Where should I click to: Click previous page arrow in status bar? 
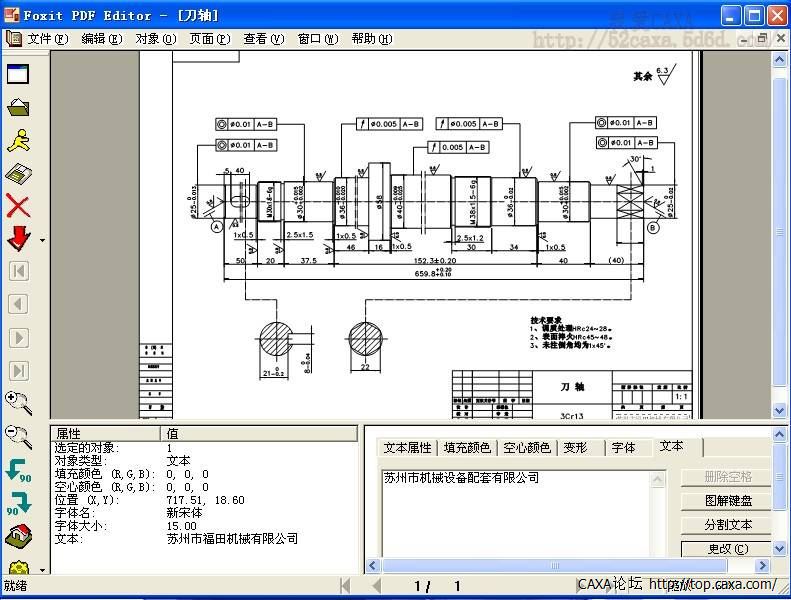[376, 586]
